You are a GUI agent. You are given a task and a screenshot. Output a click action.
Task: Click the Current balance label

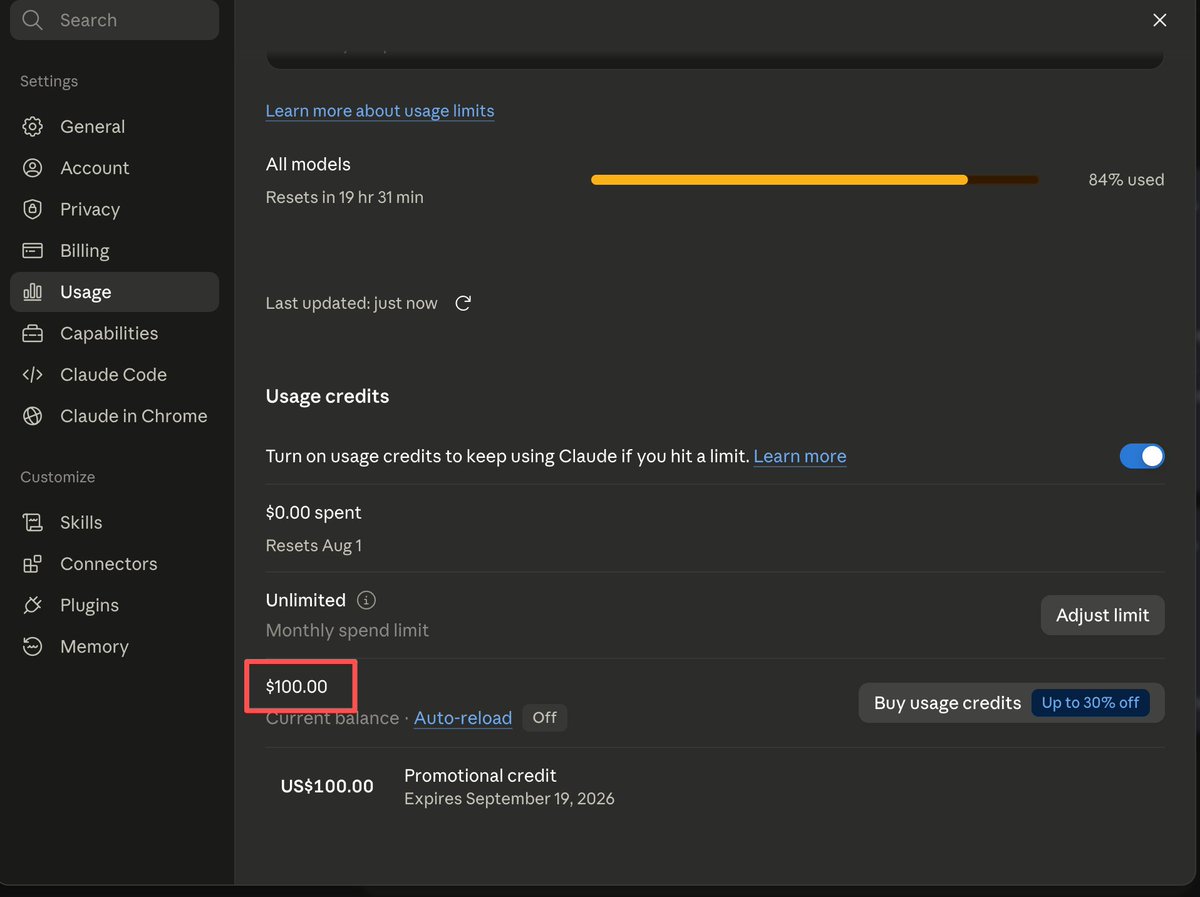point(332,718)
